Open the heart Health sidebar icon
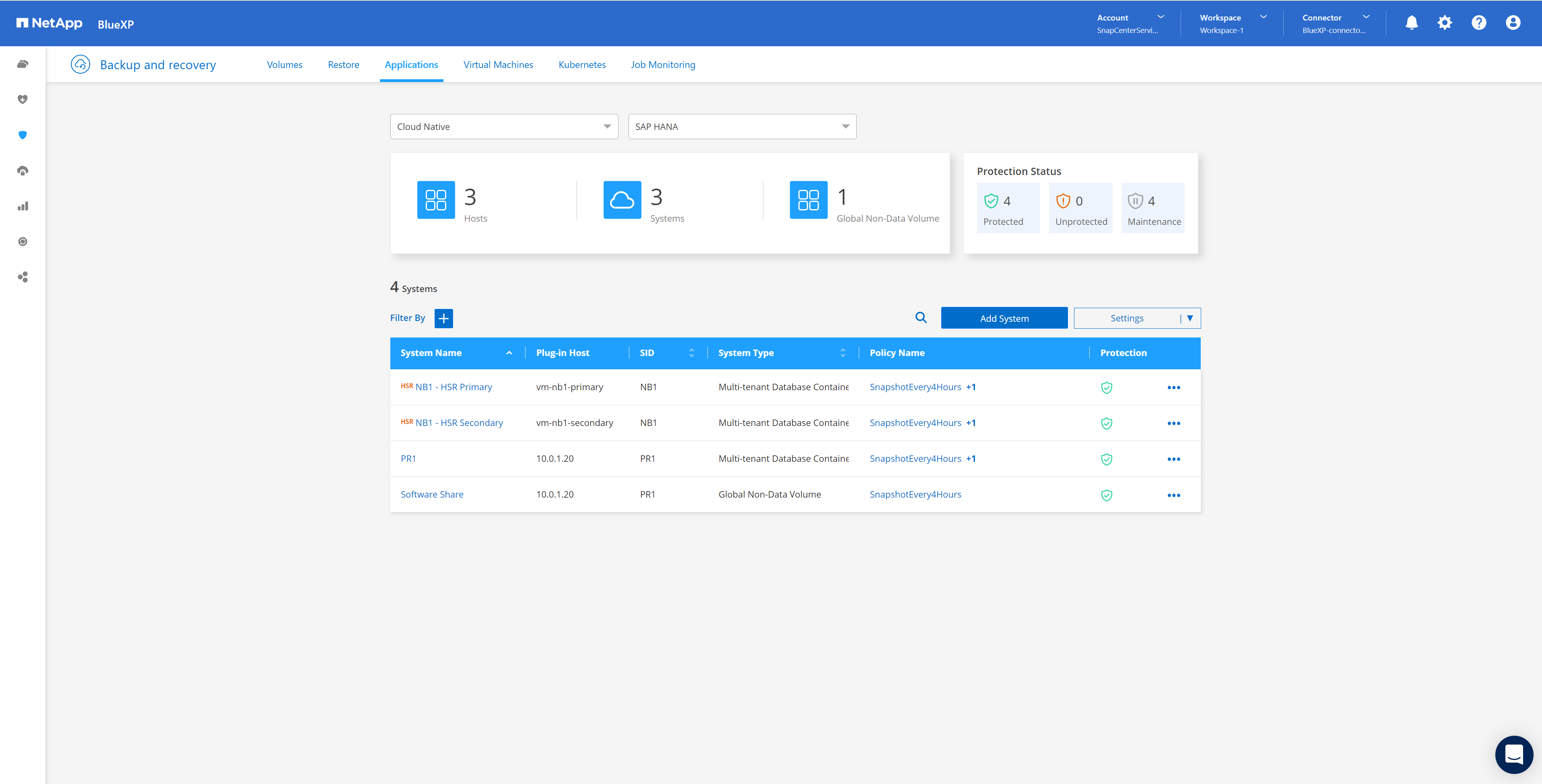1542x784 pixels. click(x=23, y=99)
